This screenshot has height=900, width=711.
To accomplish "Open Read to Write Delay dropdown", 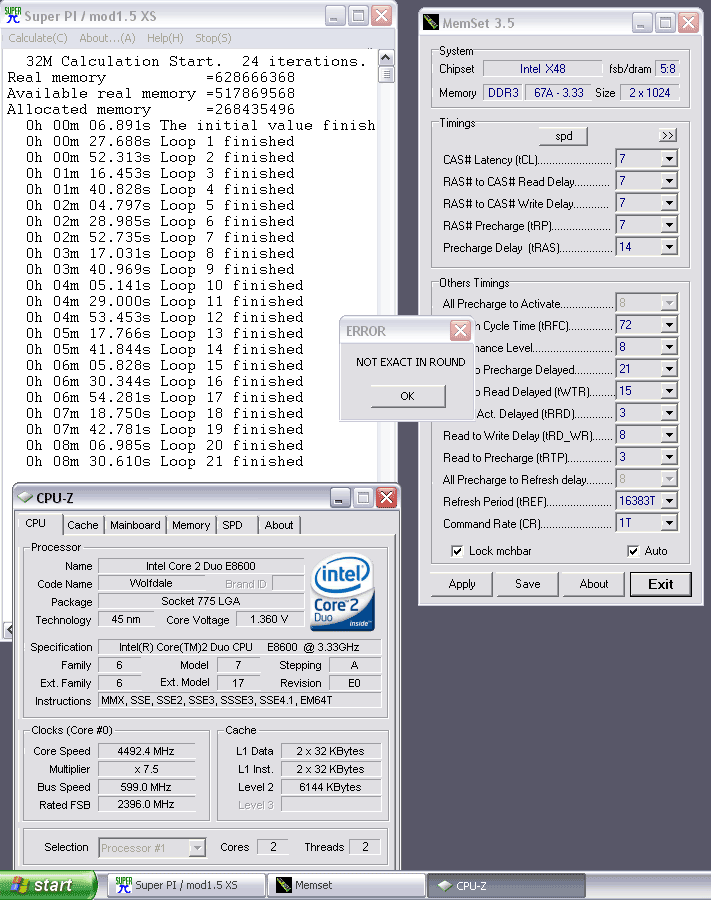I will (x=669, y=435).
